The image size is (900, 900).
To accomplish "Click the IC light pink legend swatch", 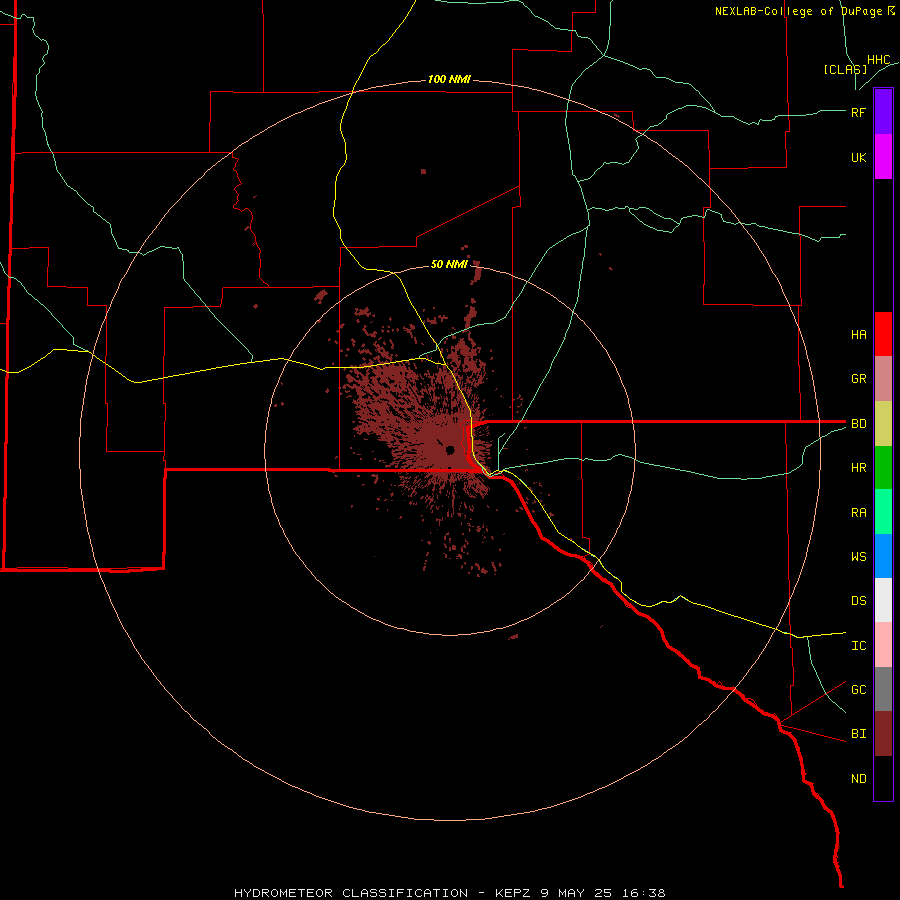I will pos(883,645).
